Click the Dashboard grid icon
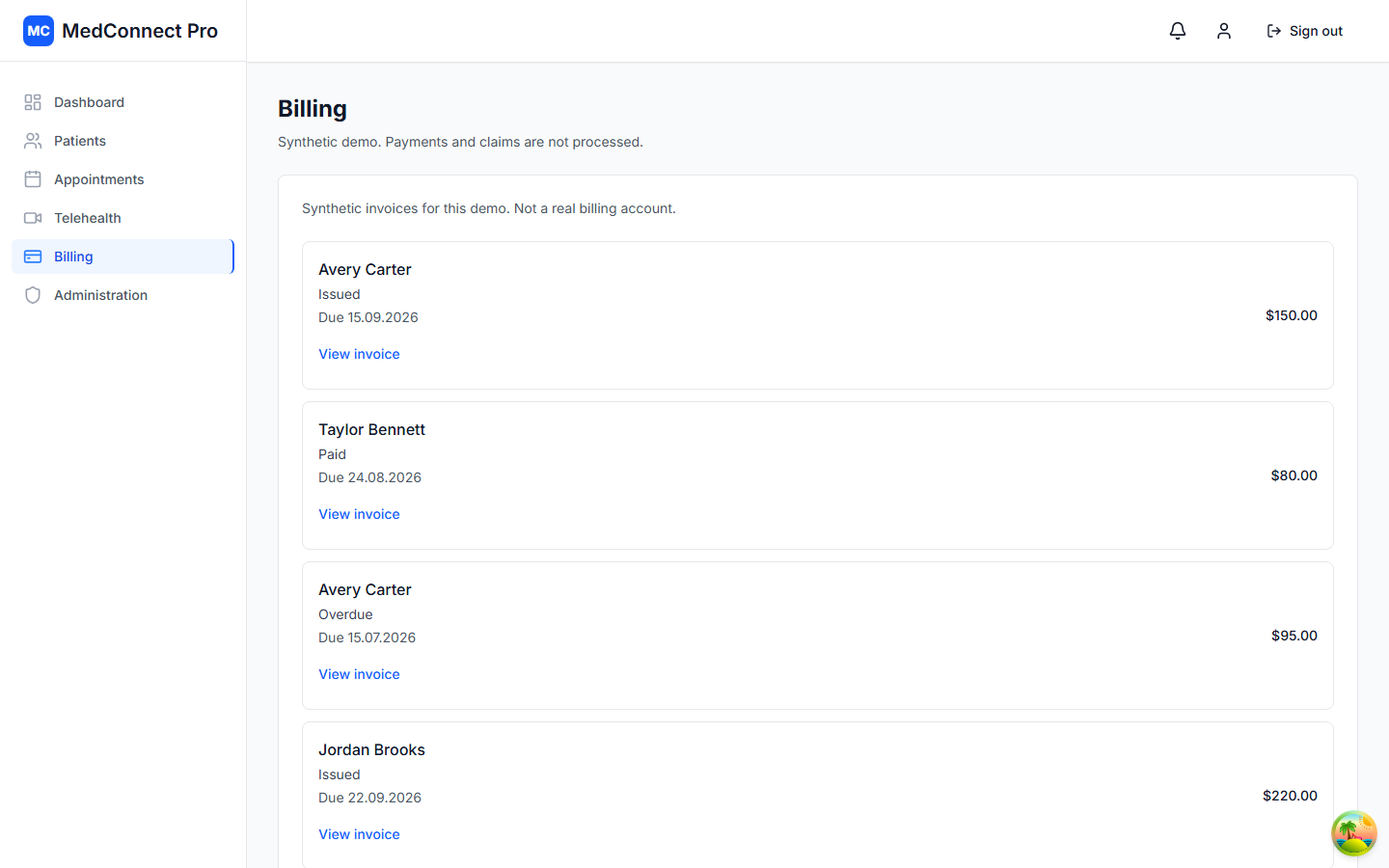The image size is (1389, 868). point(33,102)
